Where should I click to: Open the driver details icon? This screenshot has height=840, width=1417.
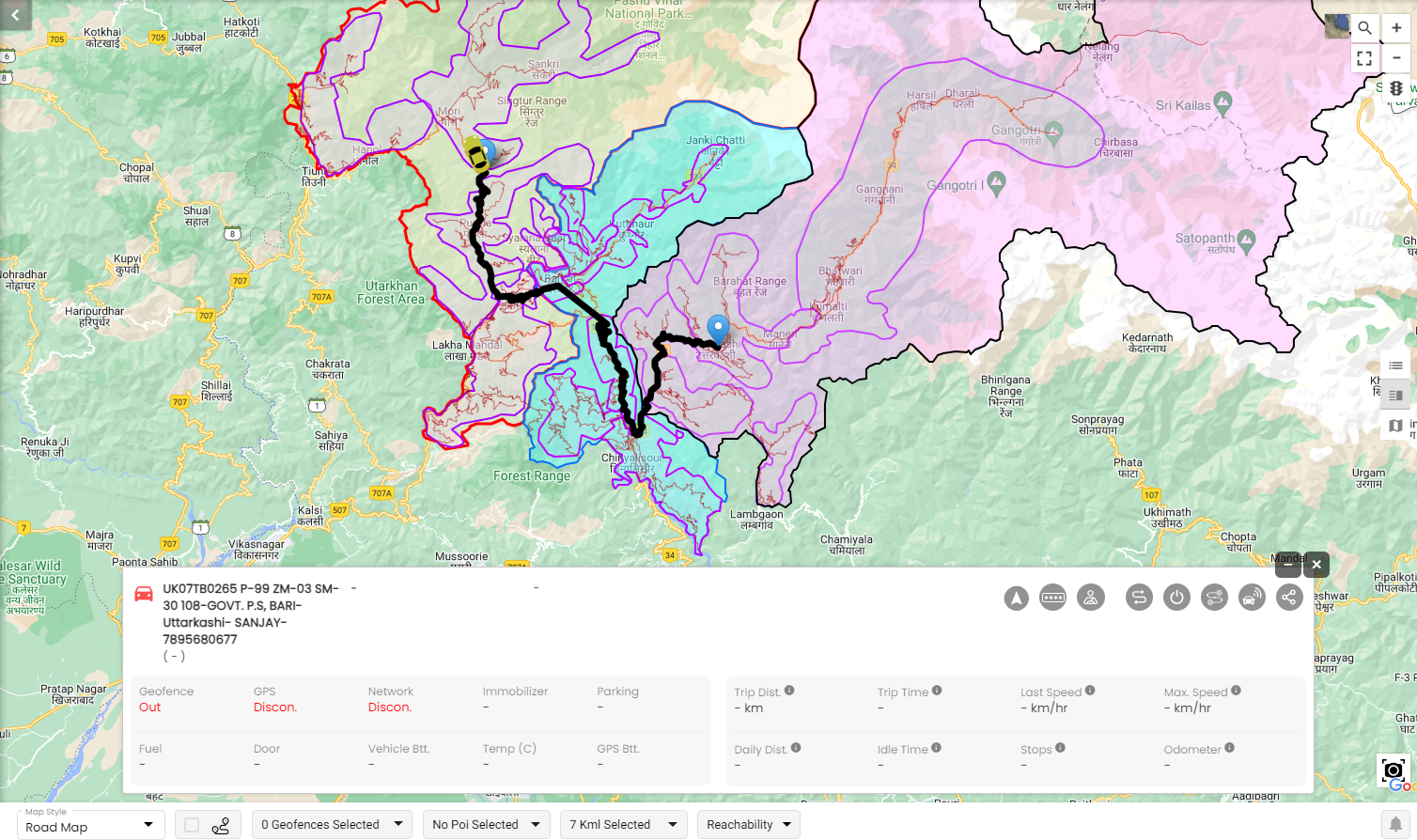pyautogui.click(x=1091, y=597)
